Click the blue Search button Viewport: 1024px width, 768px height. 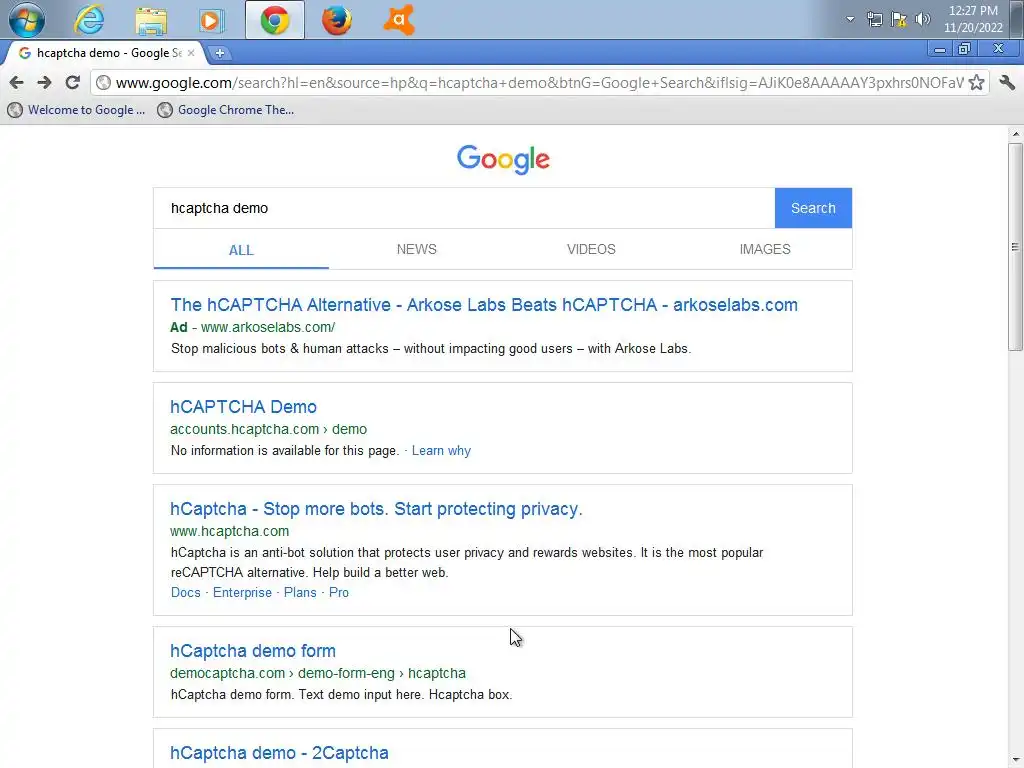813,208
